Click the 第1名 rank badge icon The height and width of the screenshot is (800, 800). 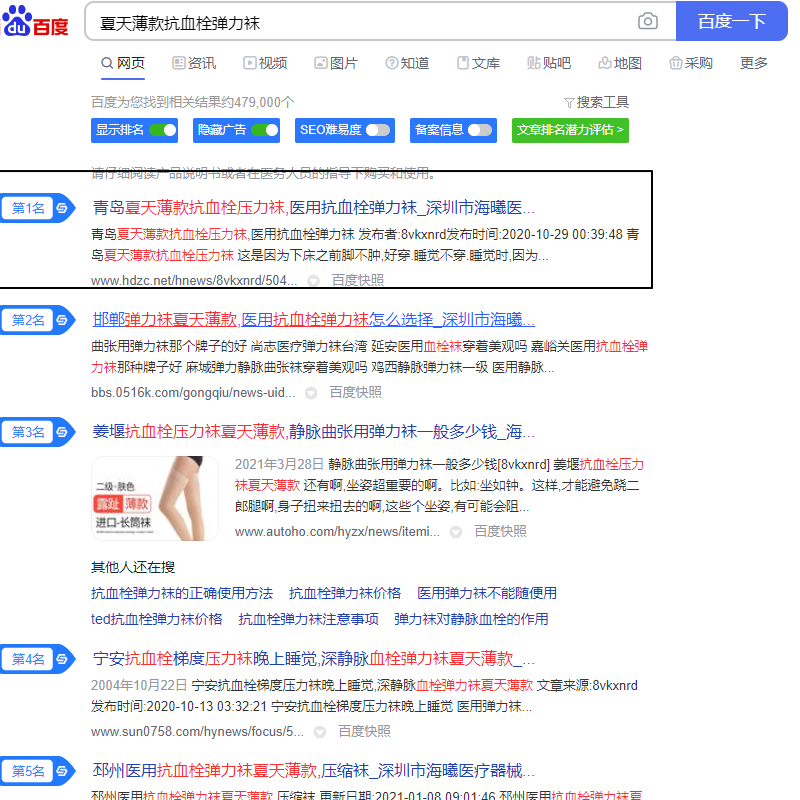[38, 208]
